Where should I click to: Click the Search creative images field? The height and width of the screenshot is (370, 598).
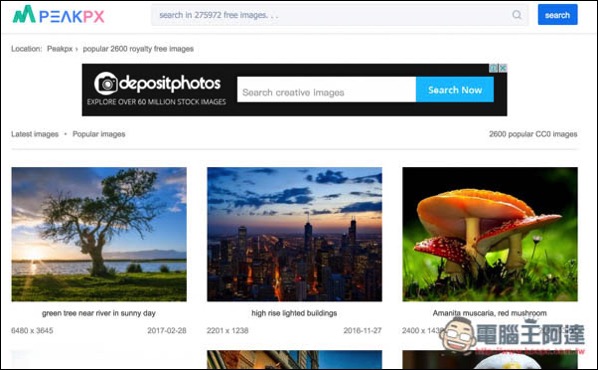[x=326, y=90]
